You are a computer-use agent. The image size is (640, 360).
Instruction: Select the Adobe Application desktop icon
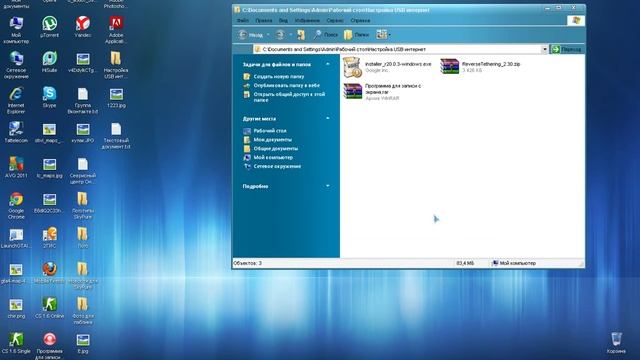point(116,30)
